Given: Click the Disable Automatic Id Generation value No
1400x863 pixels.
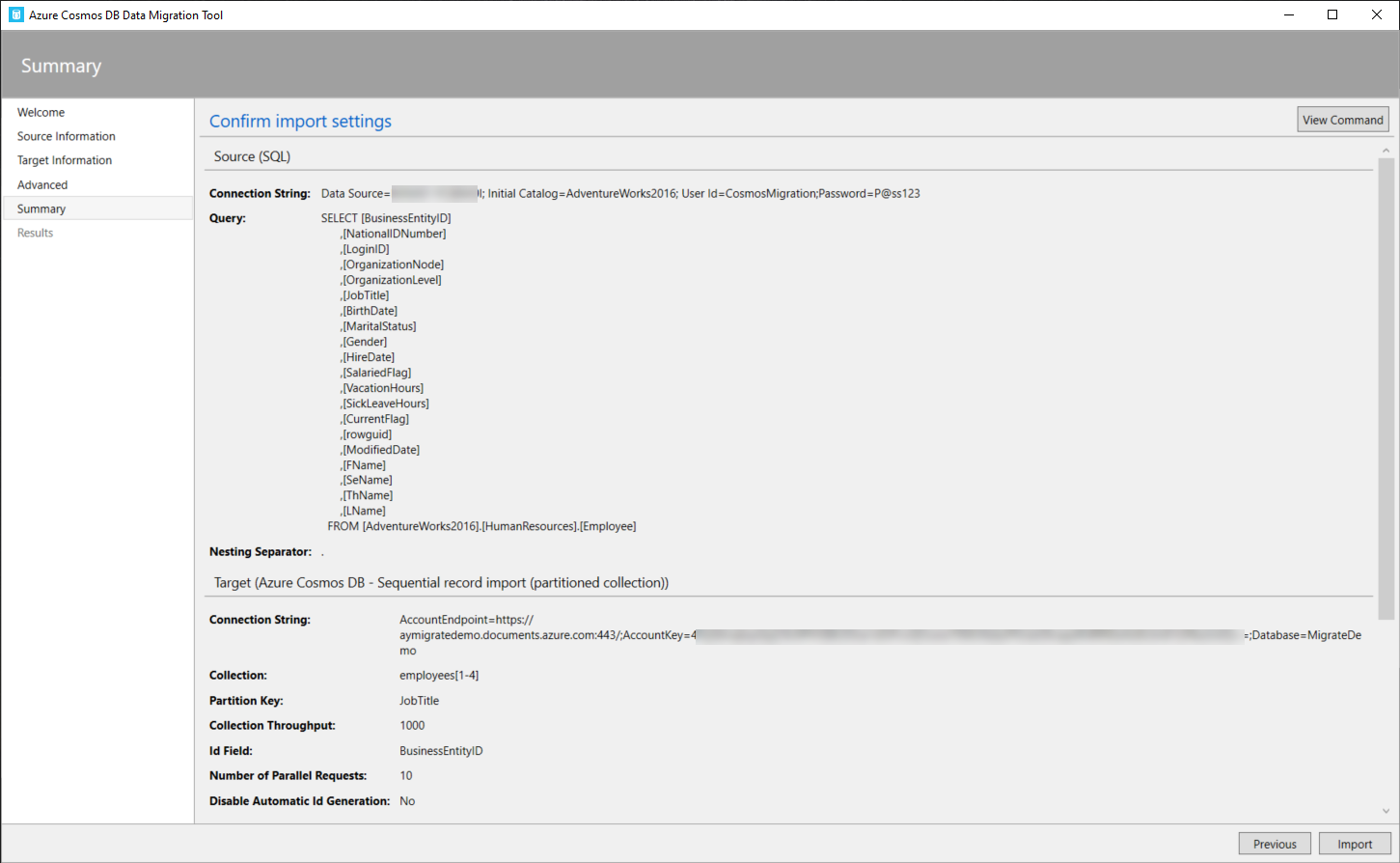Looking at the screenshot, I should [407, 801].
